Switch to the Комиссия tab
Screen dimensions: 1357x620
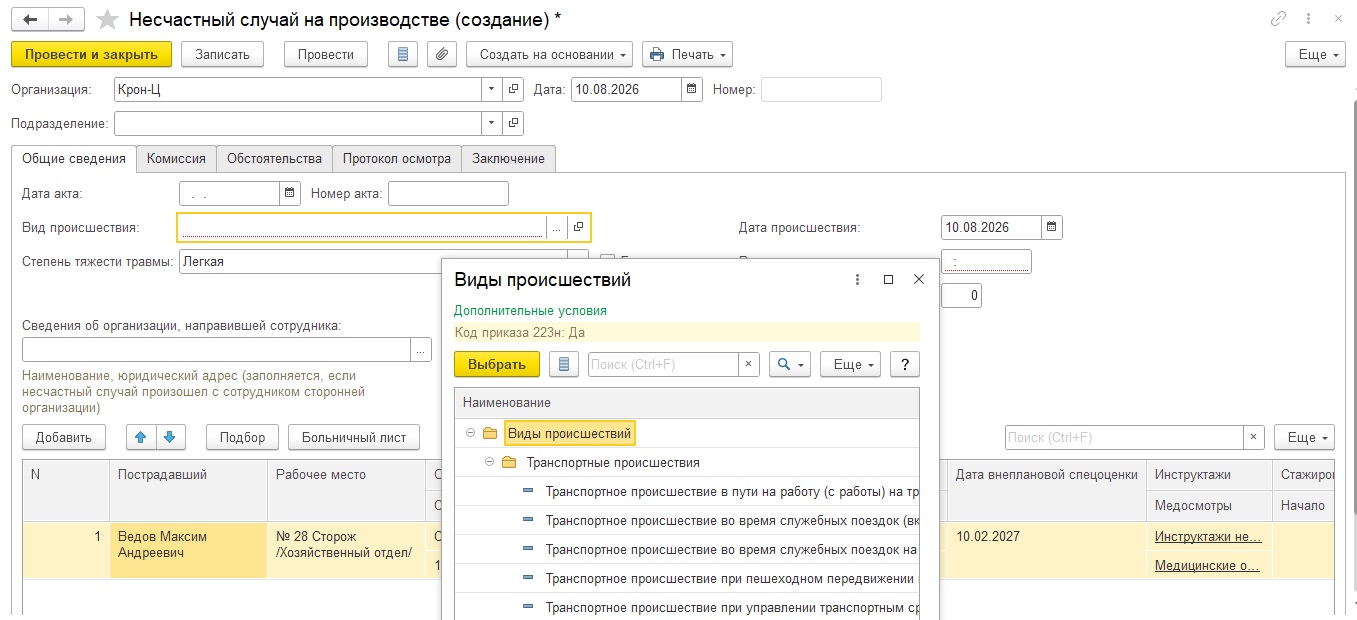coord(176,158)
